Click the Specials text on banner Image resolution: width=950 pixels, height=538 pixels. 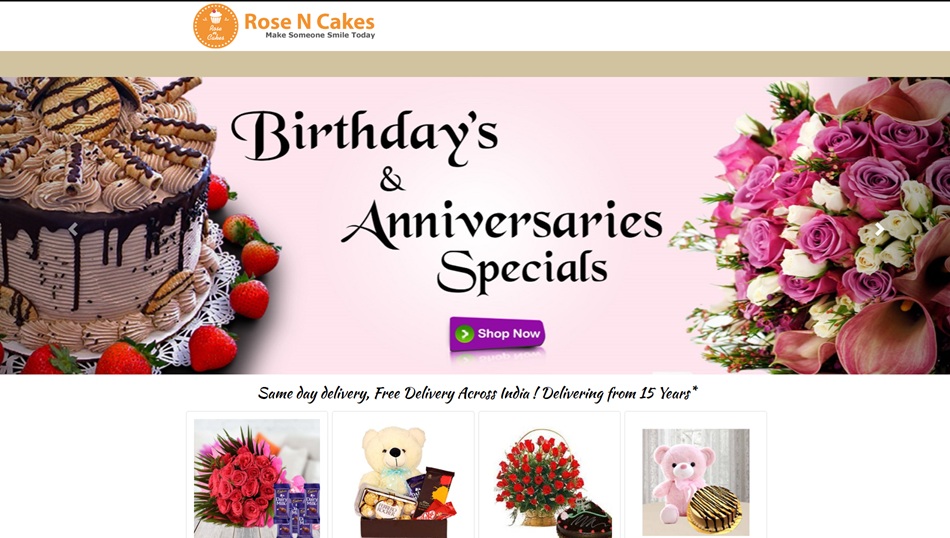click(522, 271)
